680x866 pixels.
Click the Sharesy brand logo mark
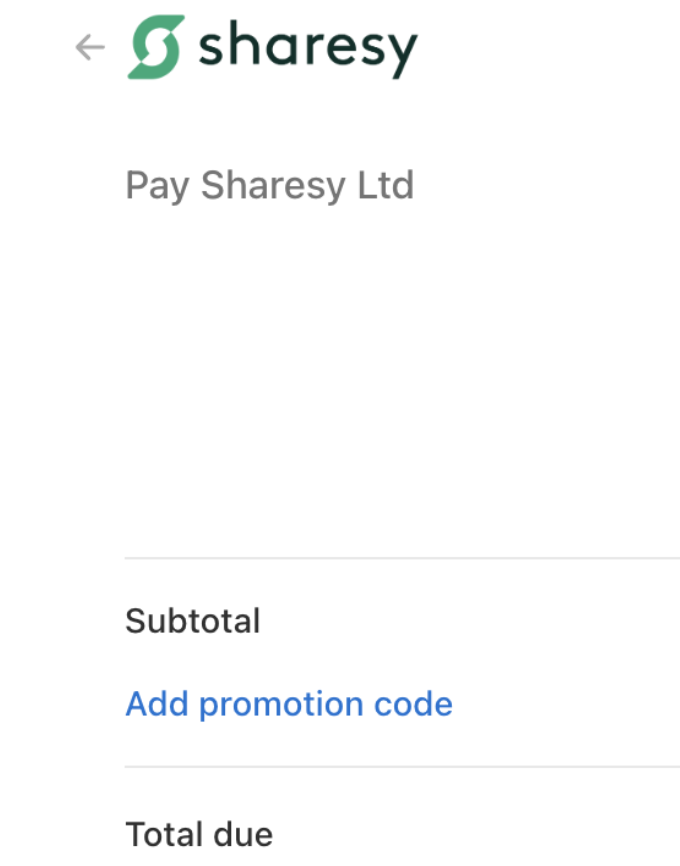156,47
